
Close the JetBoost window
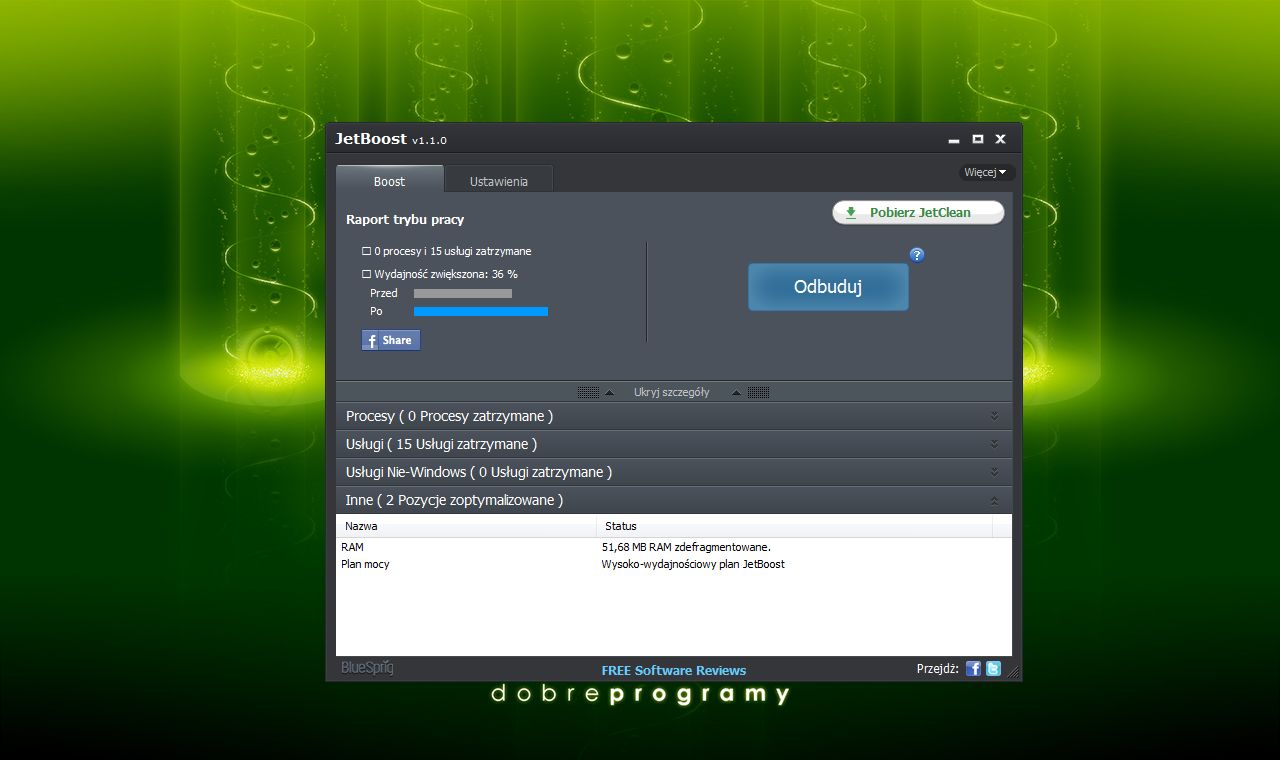point(1000,139)
